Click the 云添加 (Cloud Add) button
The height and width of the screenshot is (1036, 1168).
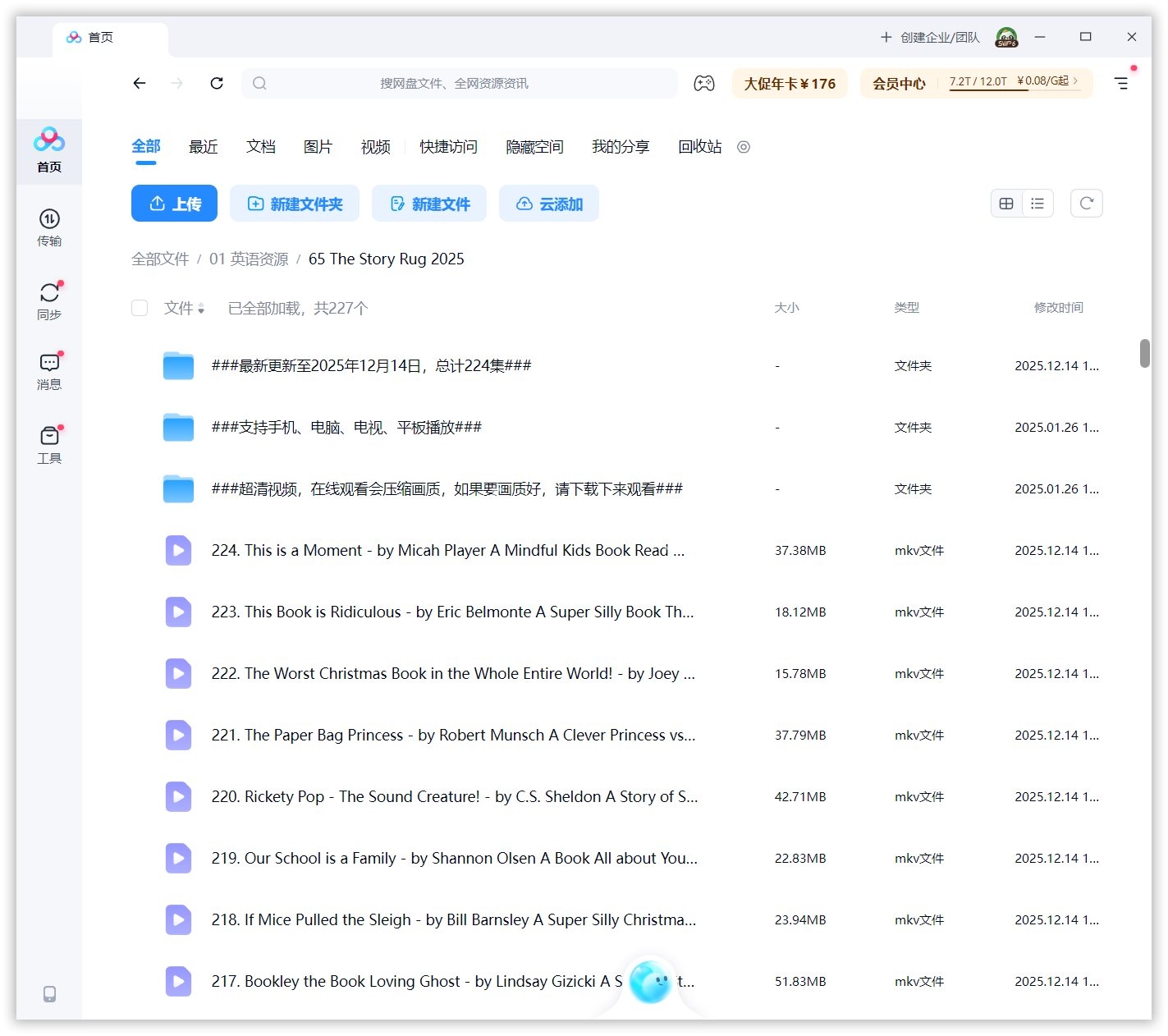[548, 203]
